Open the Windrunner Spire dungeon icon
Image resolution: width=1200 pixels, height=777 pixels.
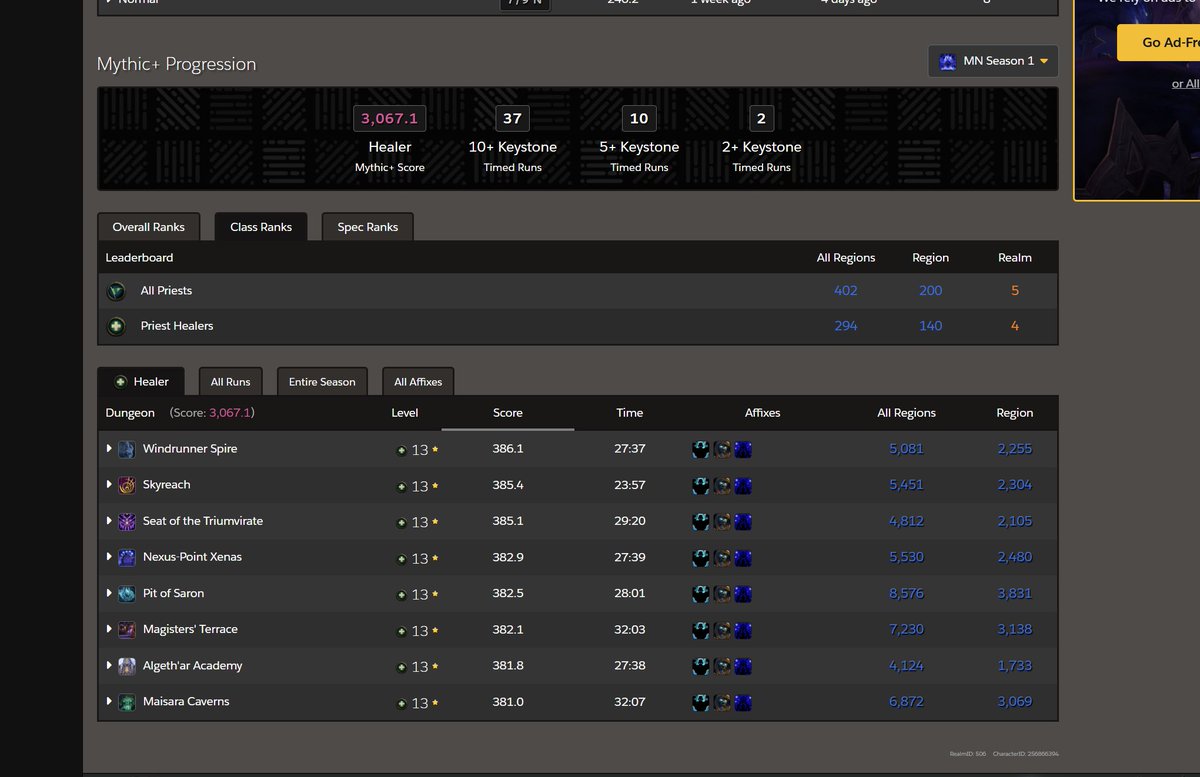click(x=127, y=450)
